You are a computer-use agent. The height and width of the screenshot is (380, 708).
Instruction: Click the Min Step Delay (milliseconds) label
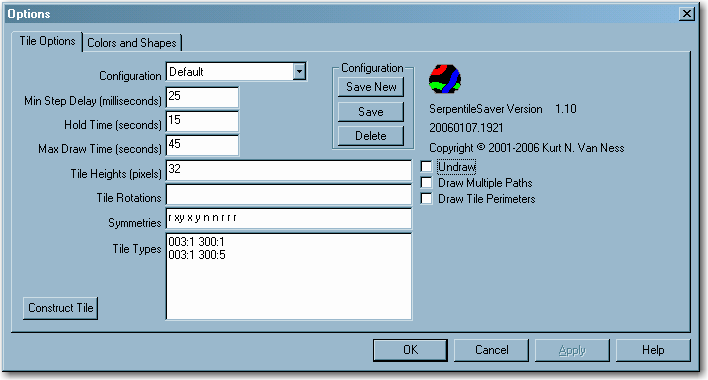click(x=93, y=101)
